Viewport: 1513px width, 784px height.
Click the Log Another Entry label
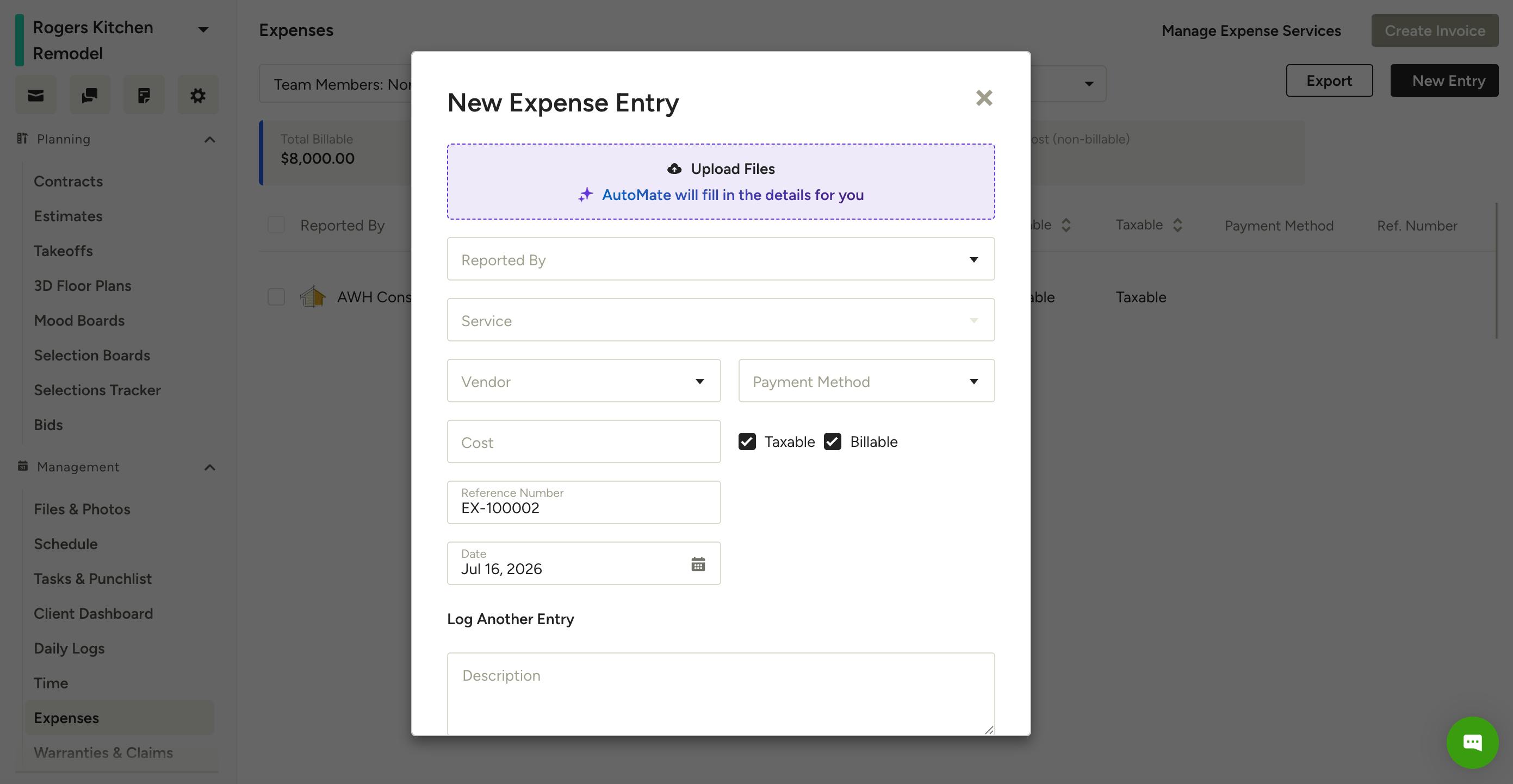tap(510, 619)
